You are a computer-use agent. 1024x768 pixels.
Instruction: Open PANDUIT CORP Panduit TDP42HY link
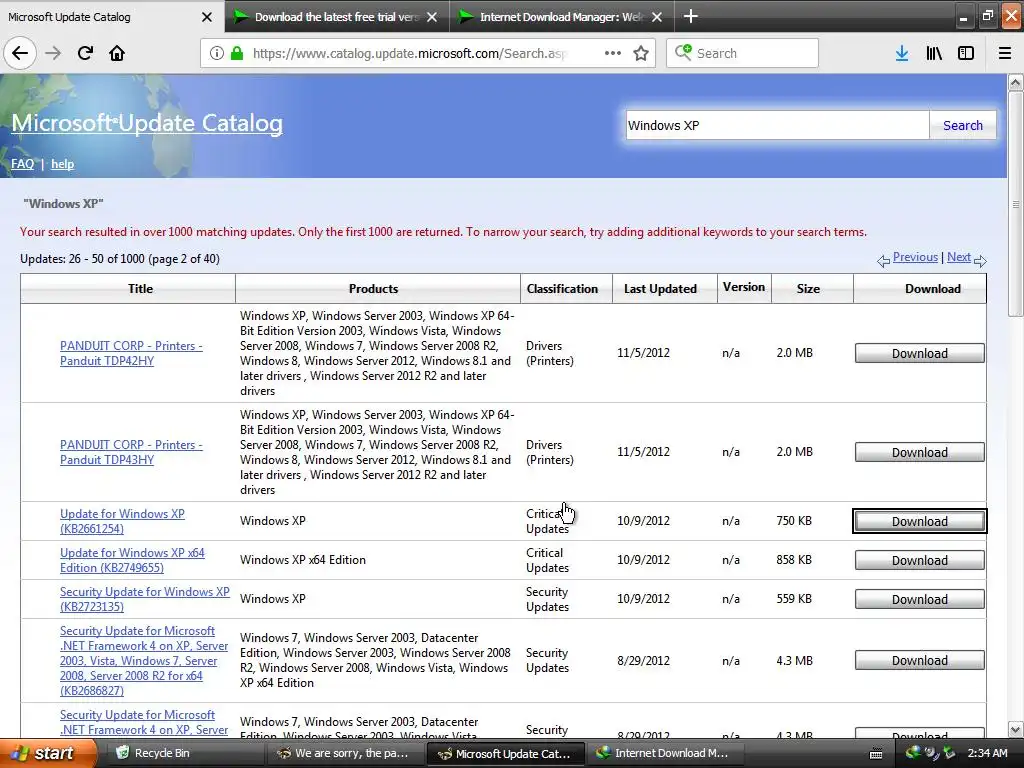pyautogui.click(x=131, y=353)
